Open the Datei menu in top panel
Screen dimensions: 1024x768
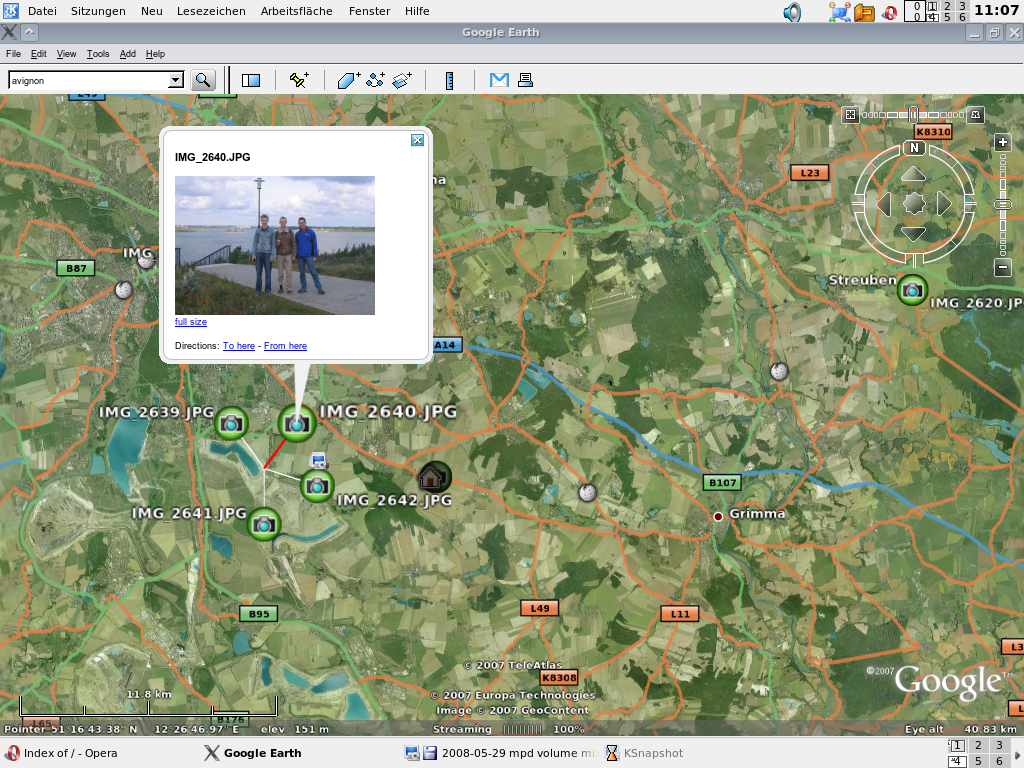click(x=42, y=11)
